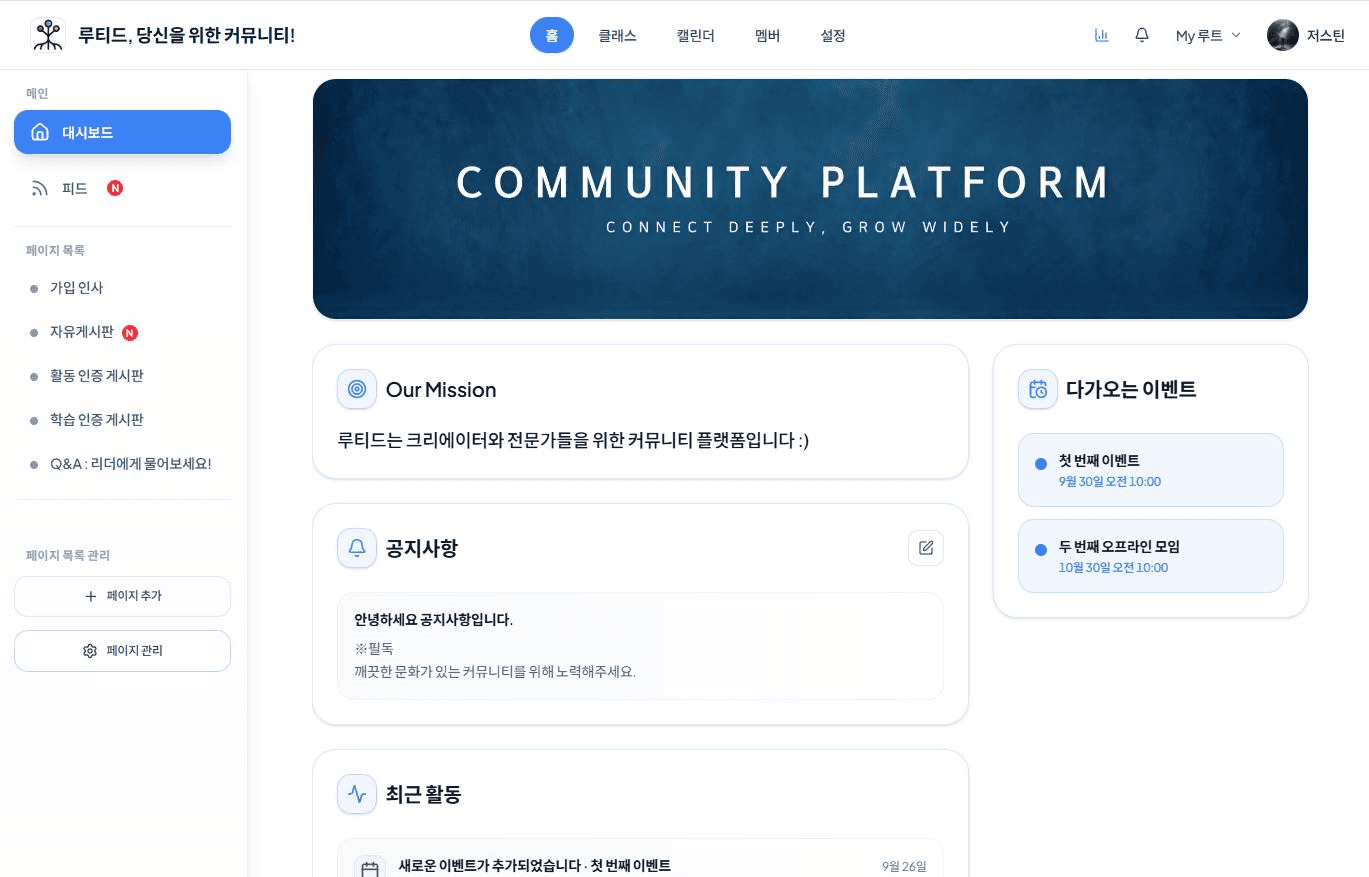Open the 첫 번째 이벤트 entry

1150,470
